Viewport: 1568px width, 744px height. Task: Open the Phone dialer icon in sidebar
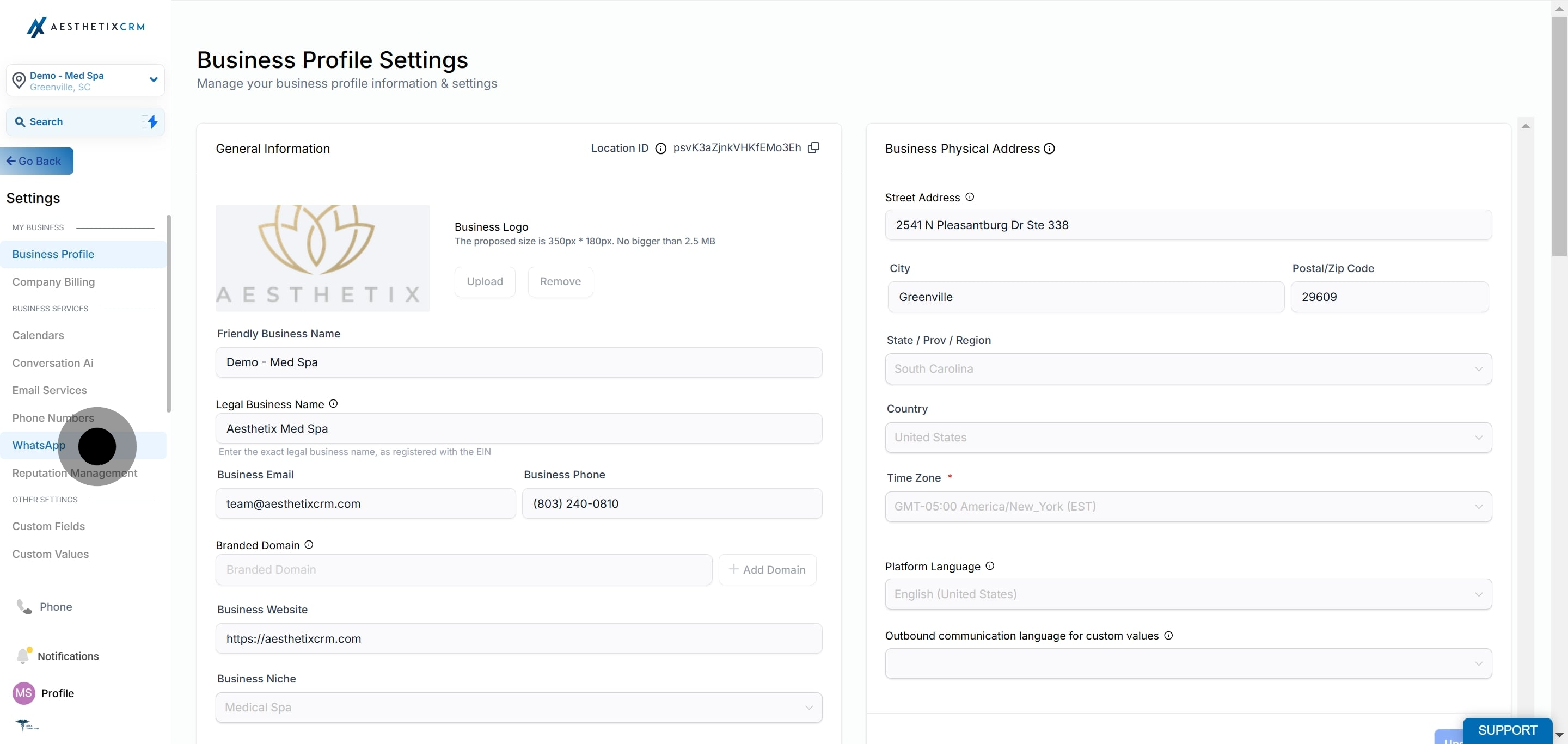point(24,606)
